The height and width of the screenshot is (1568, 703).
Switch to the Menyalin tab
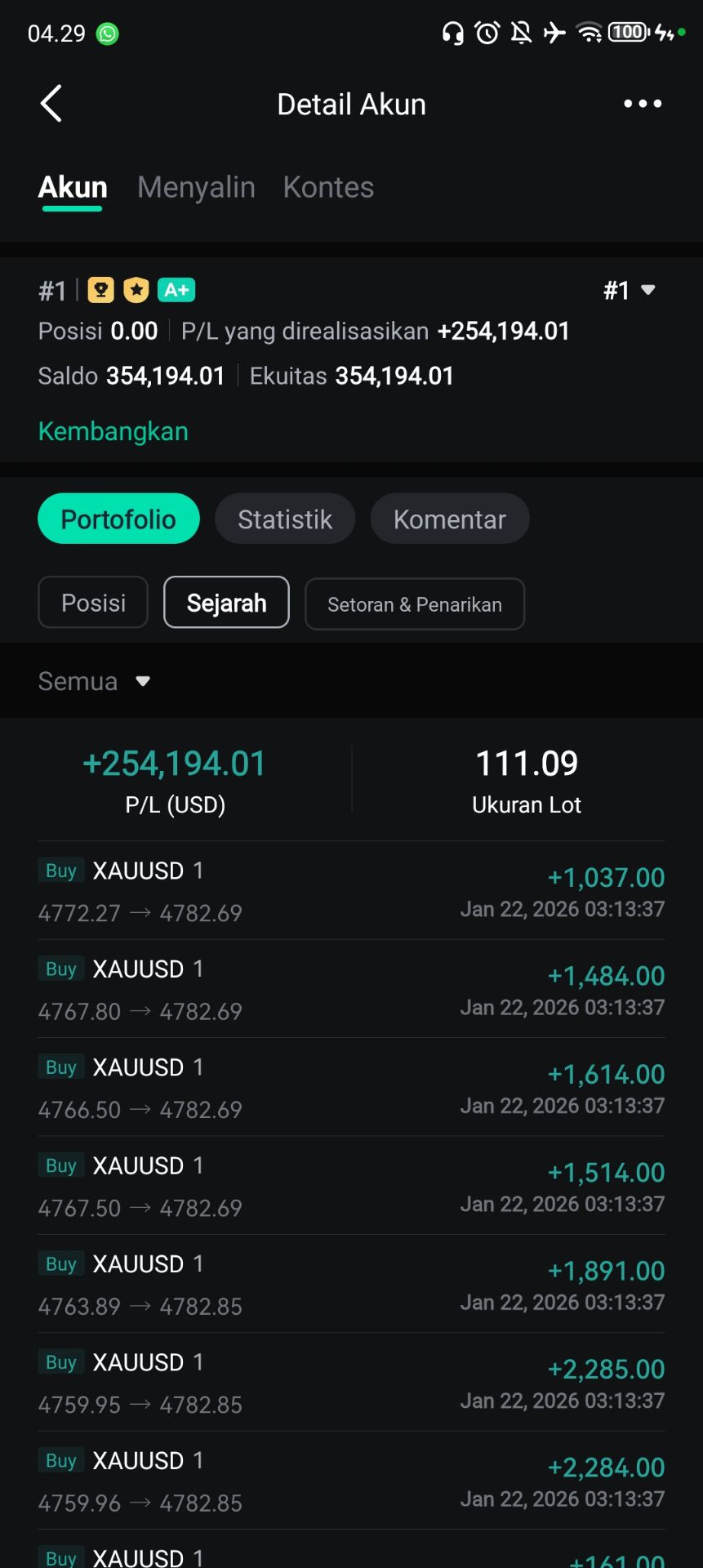[196, 187]
